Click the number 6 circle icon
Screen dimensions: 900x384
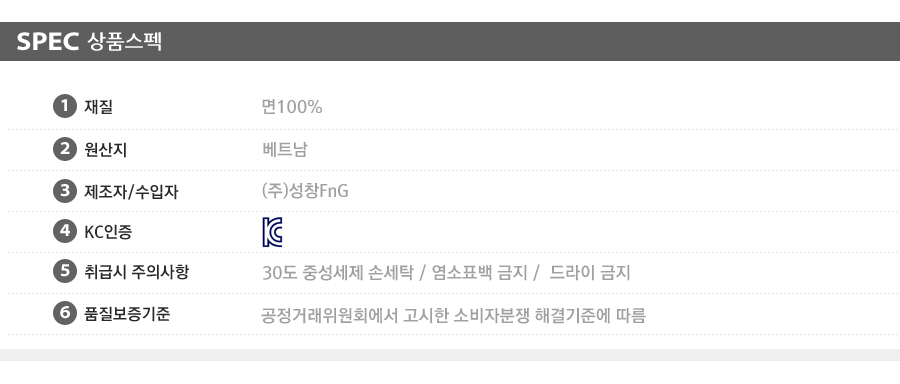click(65, 313)
